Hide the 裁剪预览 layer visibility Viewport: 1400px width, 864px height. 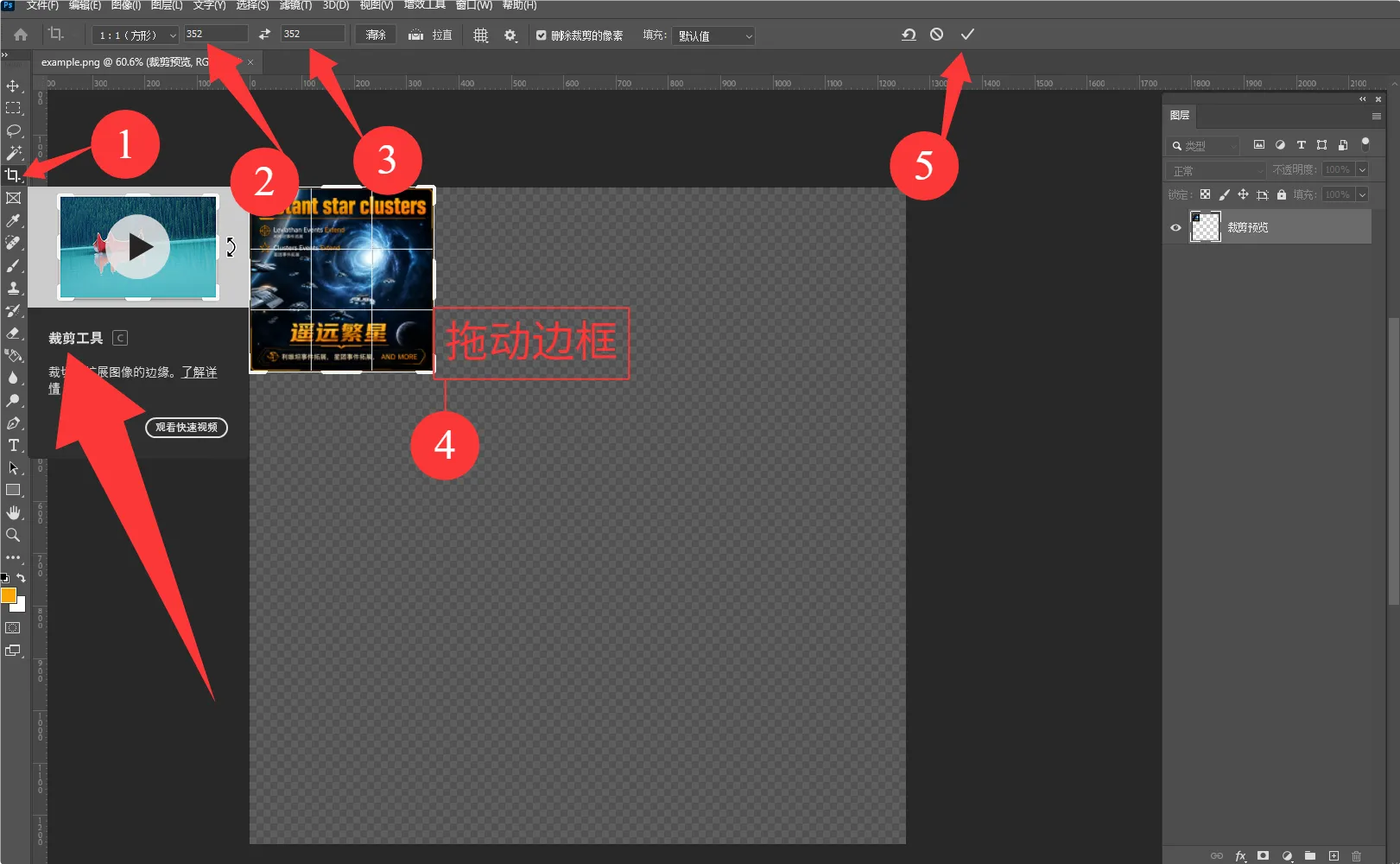click(1175, 228)
